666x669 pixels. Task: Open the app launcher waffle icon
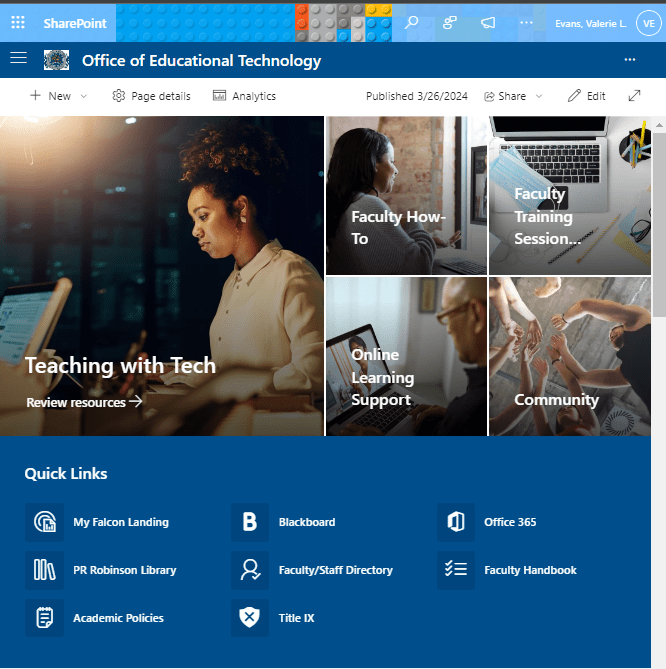pyautogui.click(x=18, y=22)
